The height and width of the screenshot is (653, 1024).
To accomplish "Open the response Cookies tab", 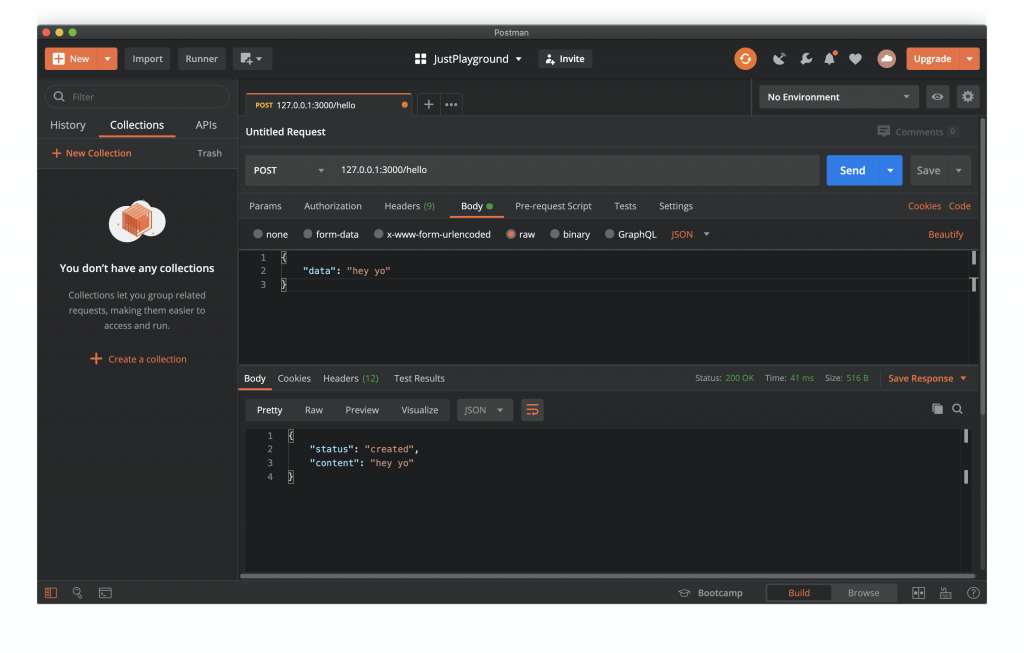I will point(294,378).
